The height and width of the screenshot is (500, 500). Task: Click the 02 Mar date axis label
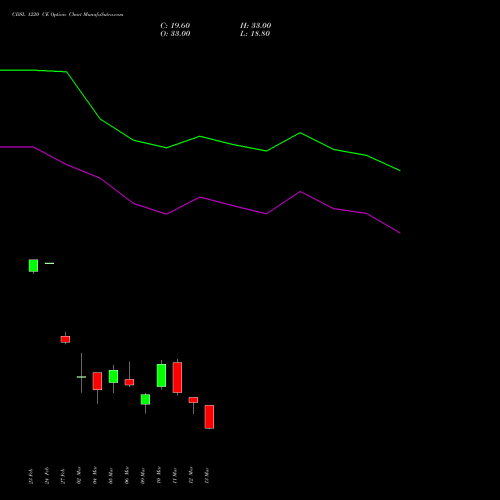[x=79, y=475]
